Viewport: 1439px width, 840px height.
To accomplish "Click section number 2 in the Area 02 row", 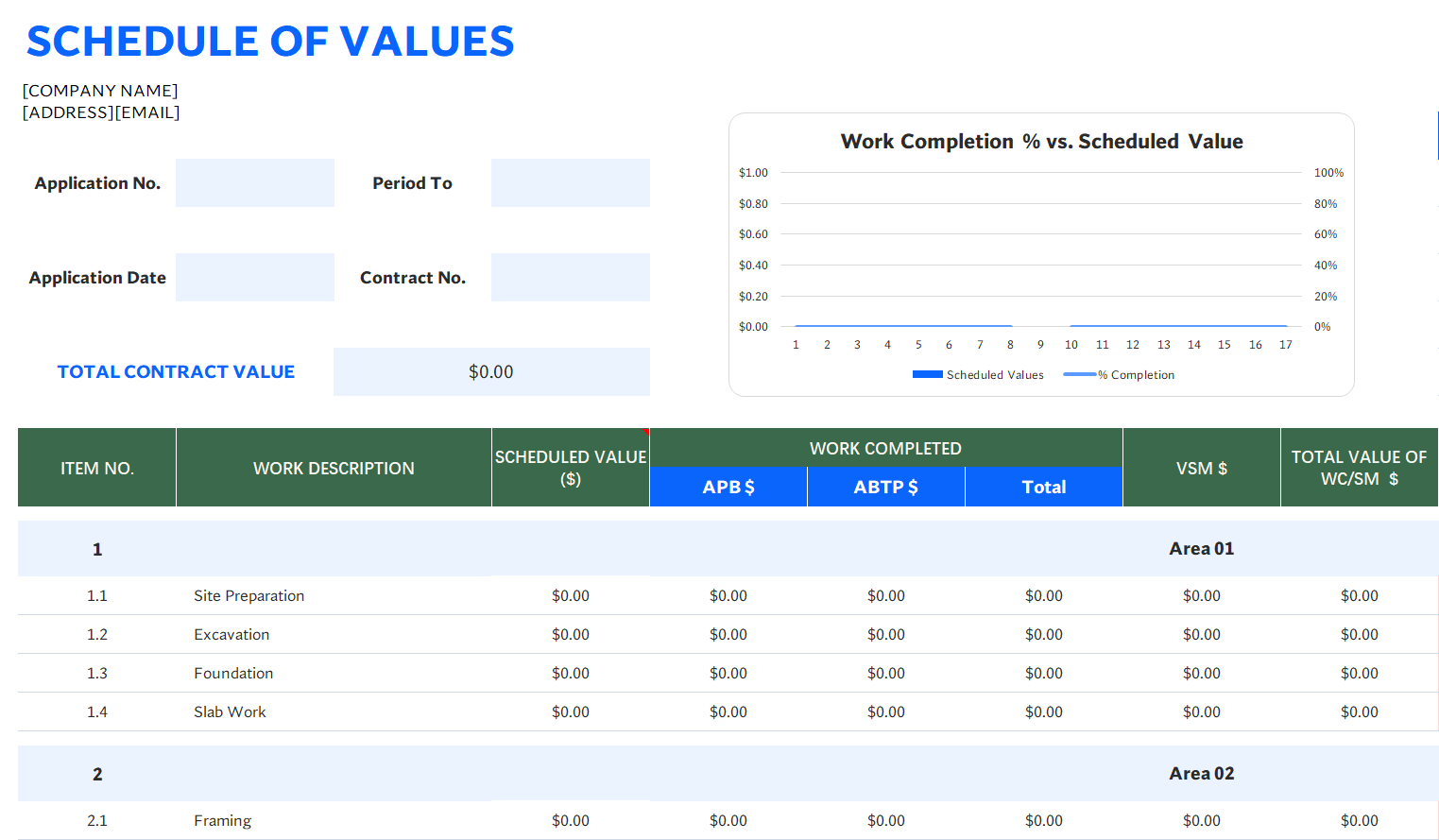I will tap(97, 774).
